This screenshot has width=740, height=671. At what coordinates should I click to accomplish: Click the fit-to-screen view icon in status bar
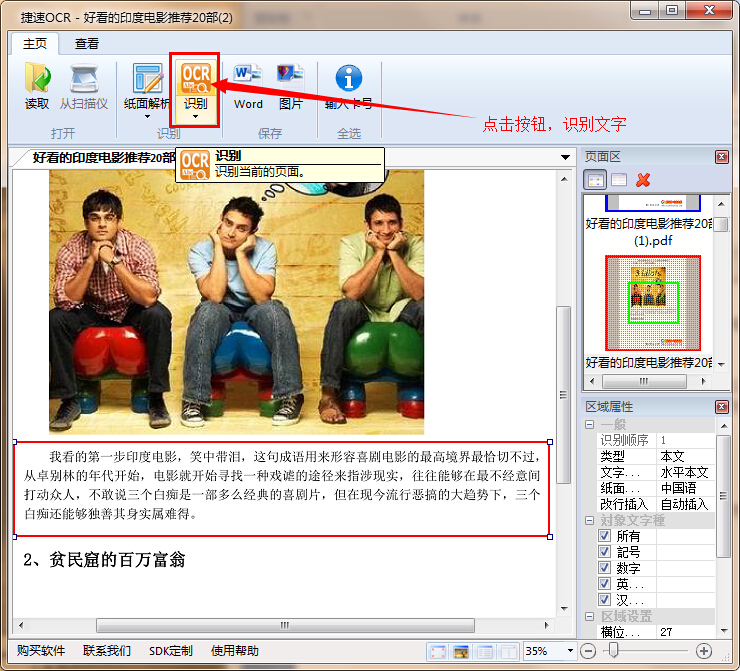click(x=438, y=652)
